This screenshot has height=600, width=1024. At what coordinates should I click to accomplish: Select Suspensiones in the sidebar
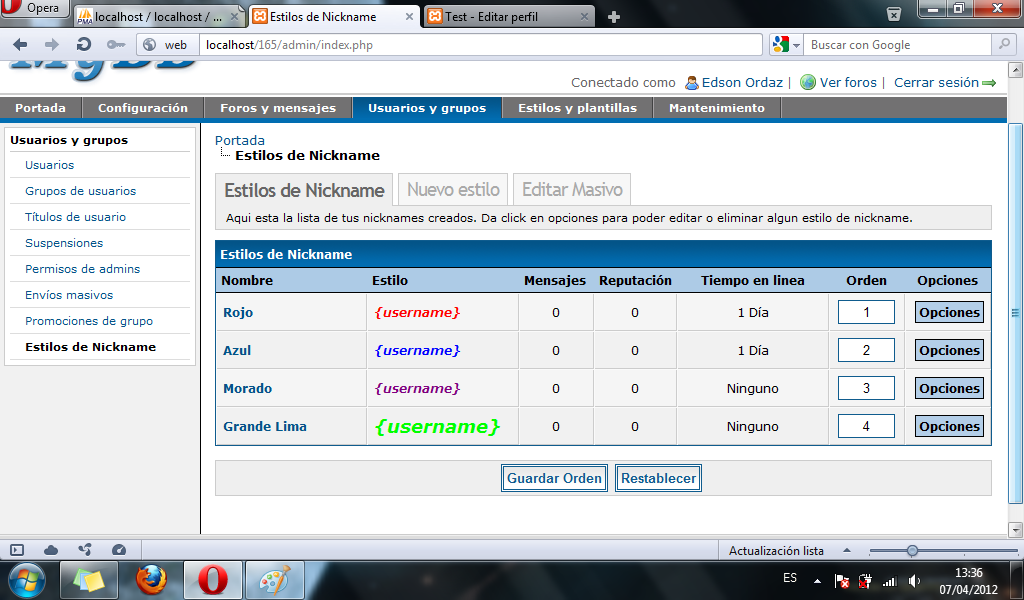64,243
